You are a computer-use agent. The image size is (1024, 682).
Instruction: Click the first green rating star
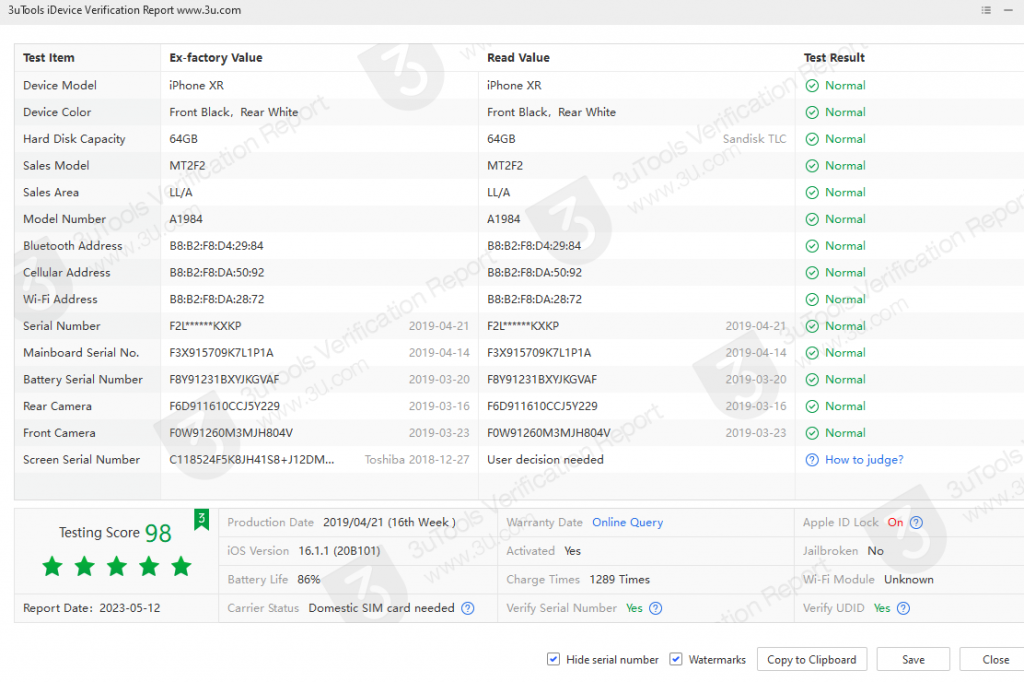tap(53, 566)
